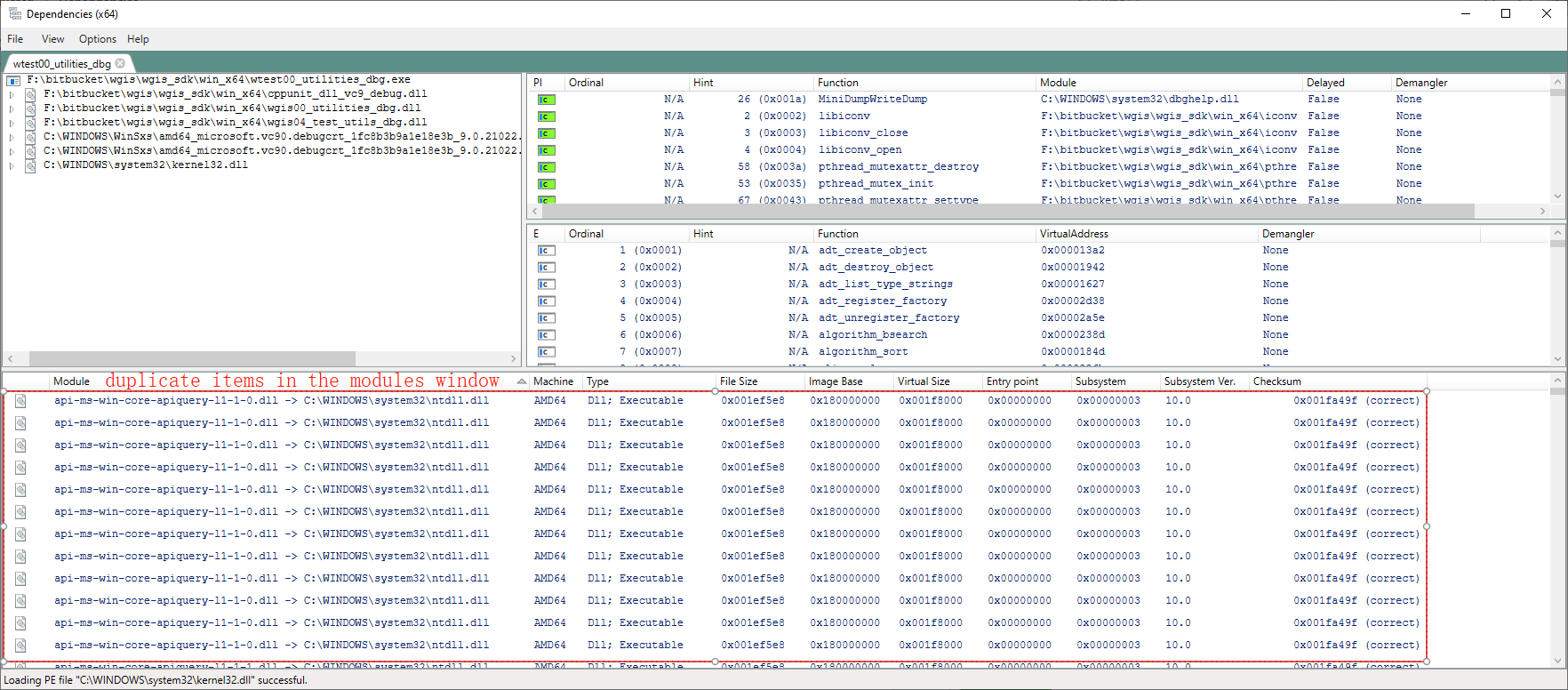Click the import icon next to libiconv_open
Image resolution: width=1568 pixels, height=690 pixels.
pos(546,150)
